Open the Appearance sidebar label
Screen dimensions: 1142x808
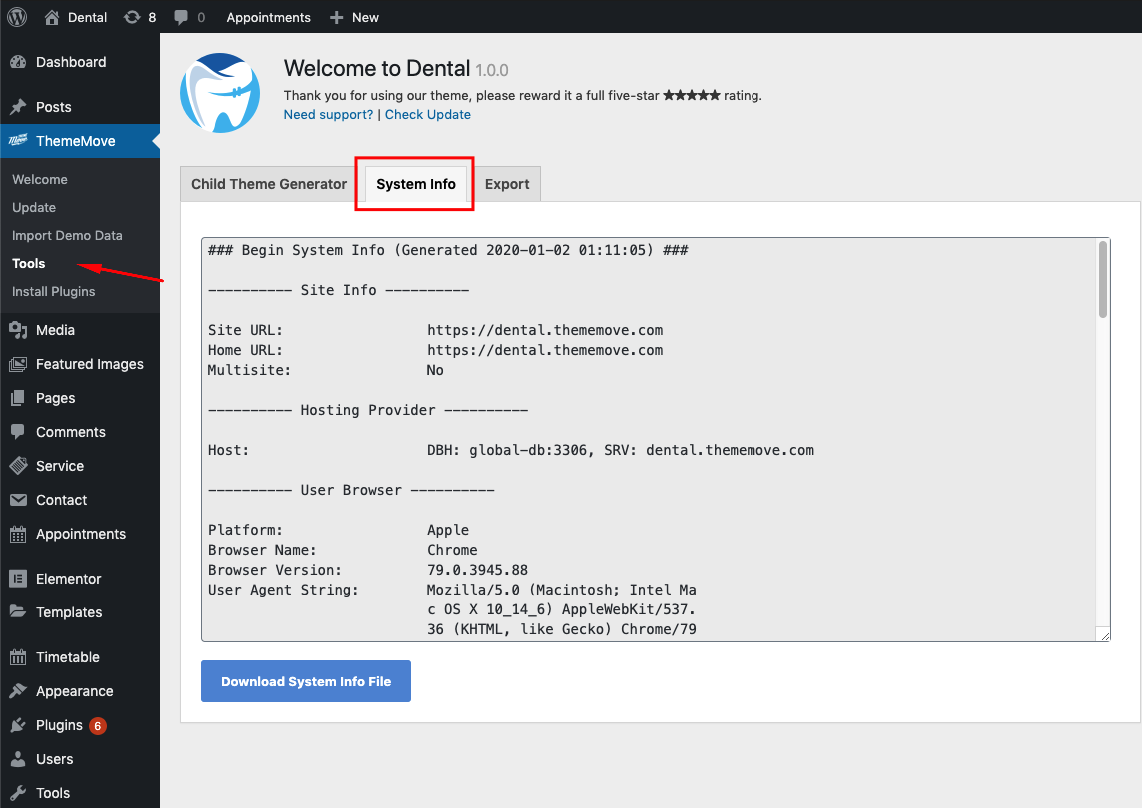[x=74, y=691]
